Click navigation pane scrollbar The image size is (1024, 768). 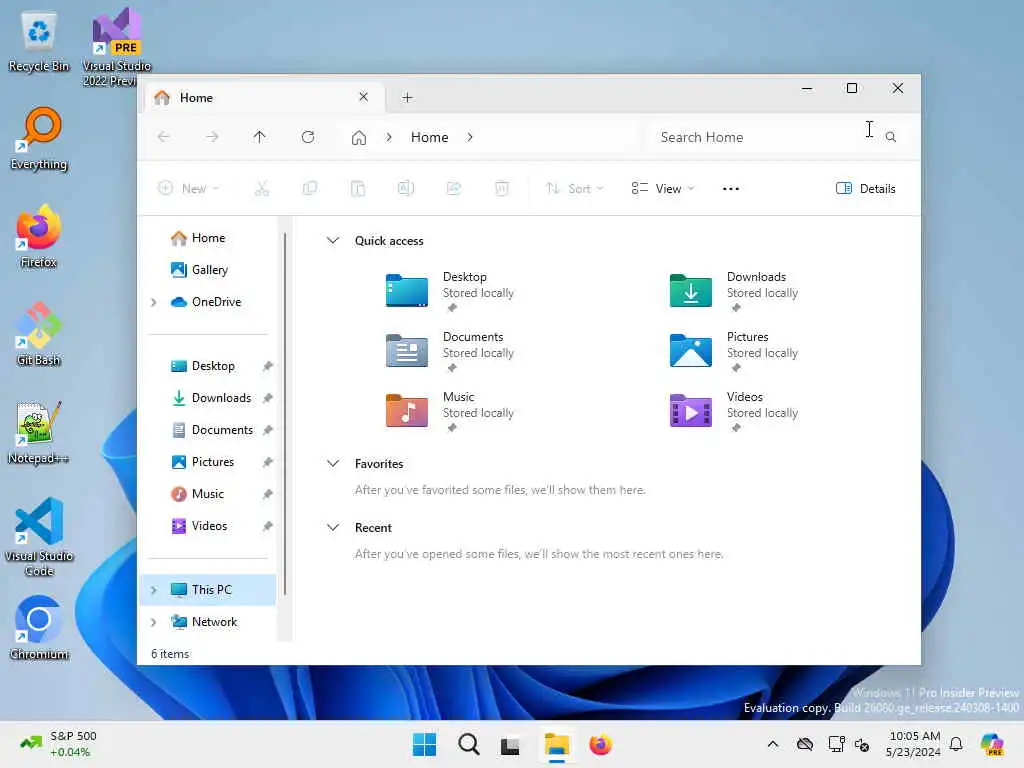285,414
